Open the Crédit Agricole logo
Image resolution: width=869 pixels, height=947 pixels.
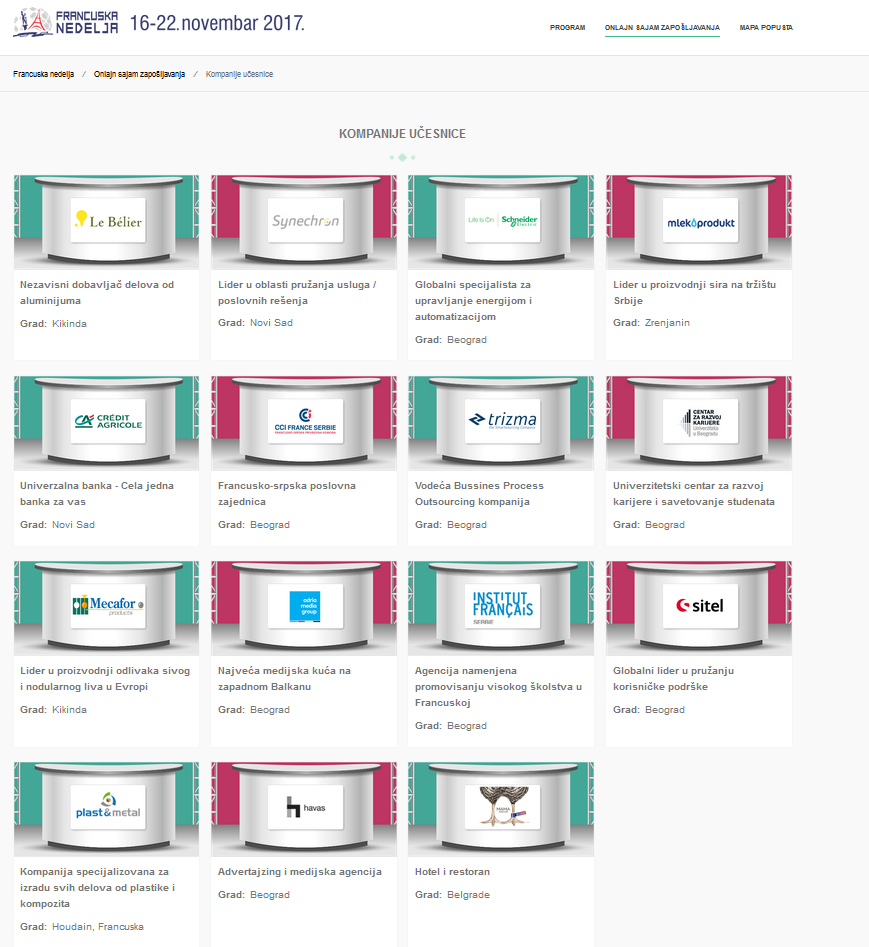click(108, 422)
